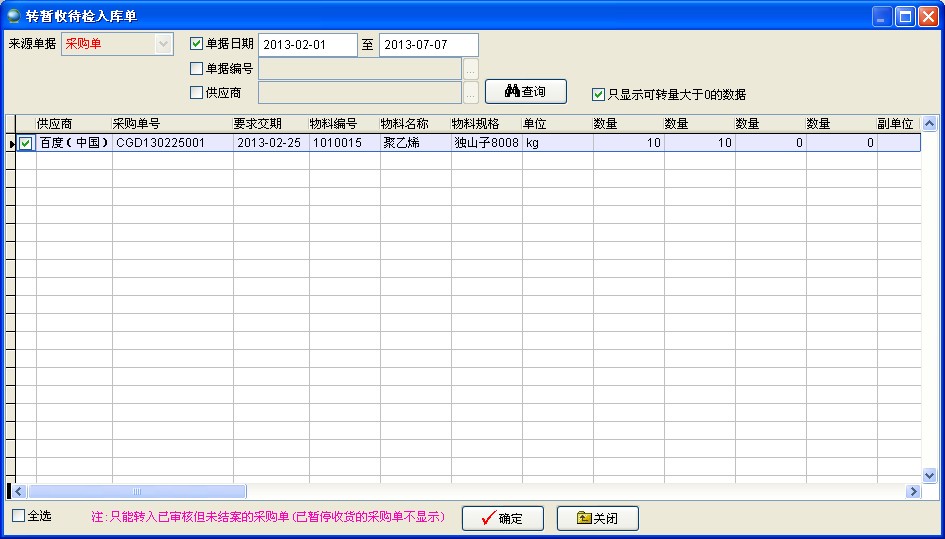The height and width of the screenshot is (539, 945).
Task: Click the app icon in title bar
Action: 15,16
